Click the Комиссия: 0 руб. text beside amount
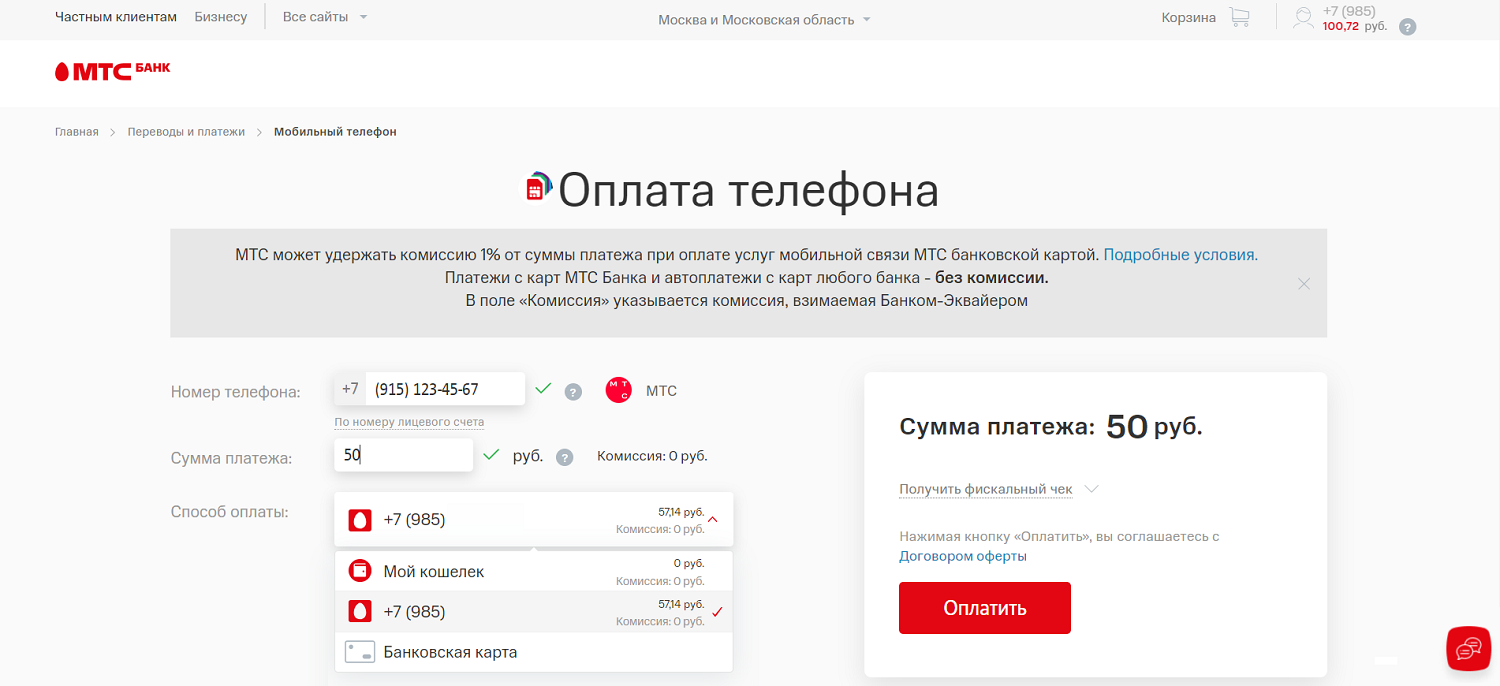This screenshot has height=686, width=1500. 652,456
